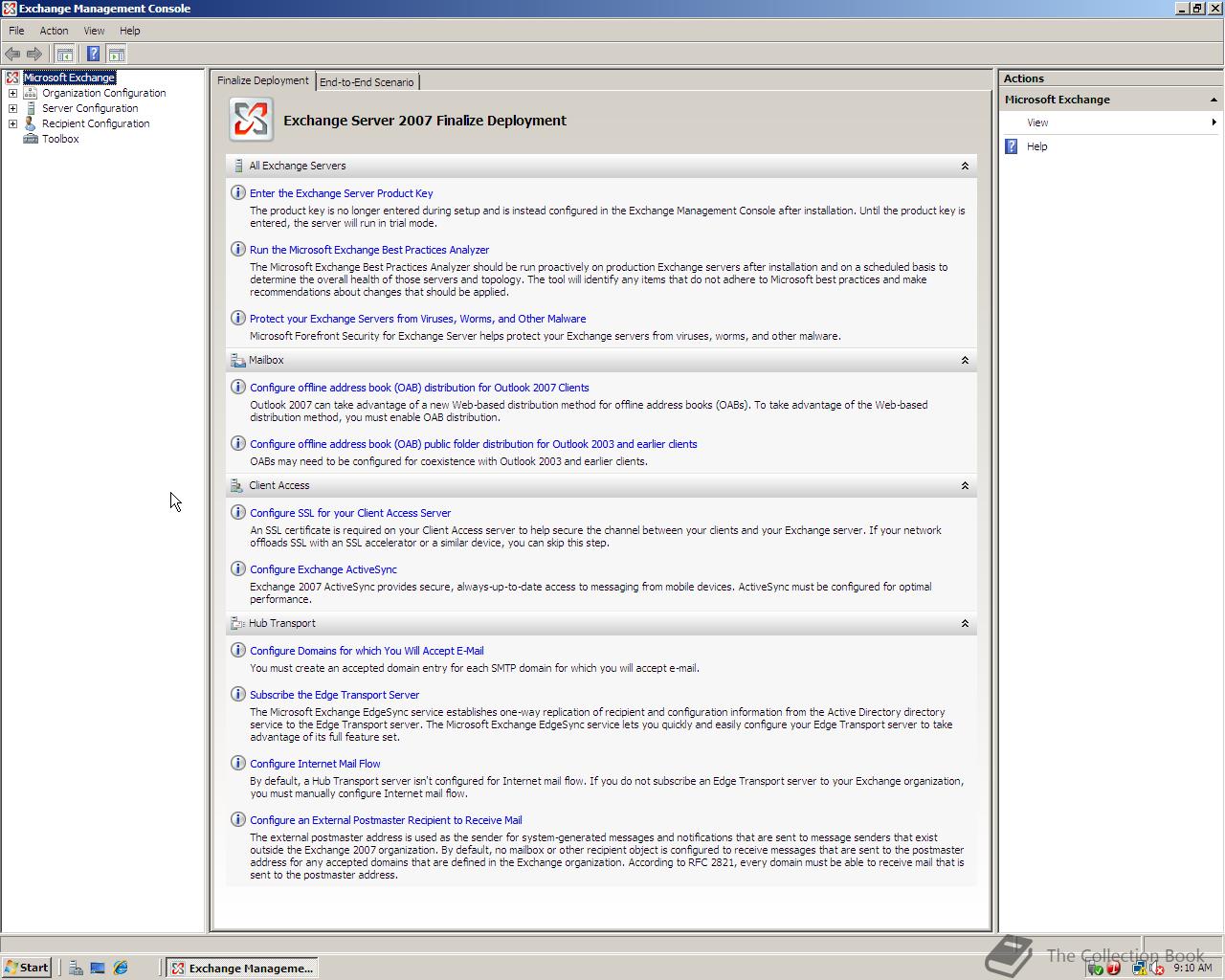Viewport: 1225px width, 980px height.
Task: Click the network warning tray icon
Action: pos(1139,968)
